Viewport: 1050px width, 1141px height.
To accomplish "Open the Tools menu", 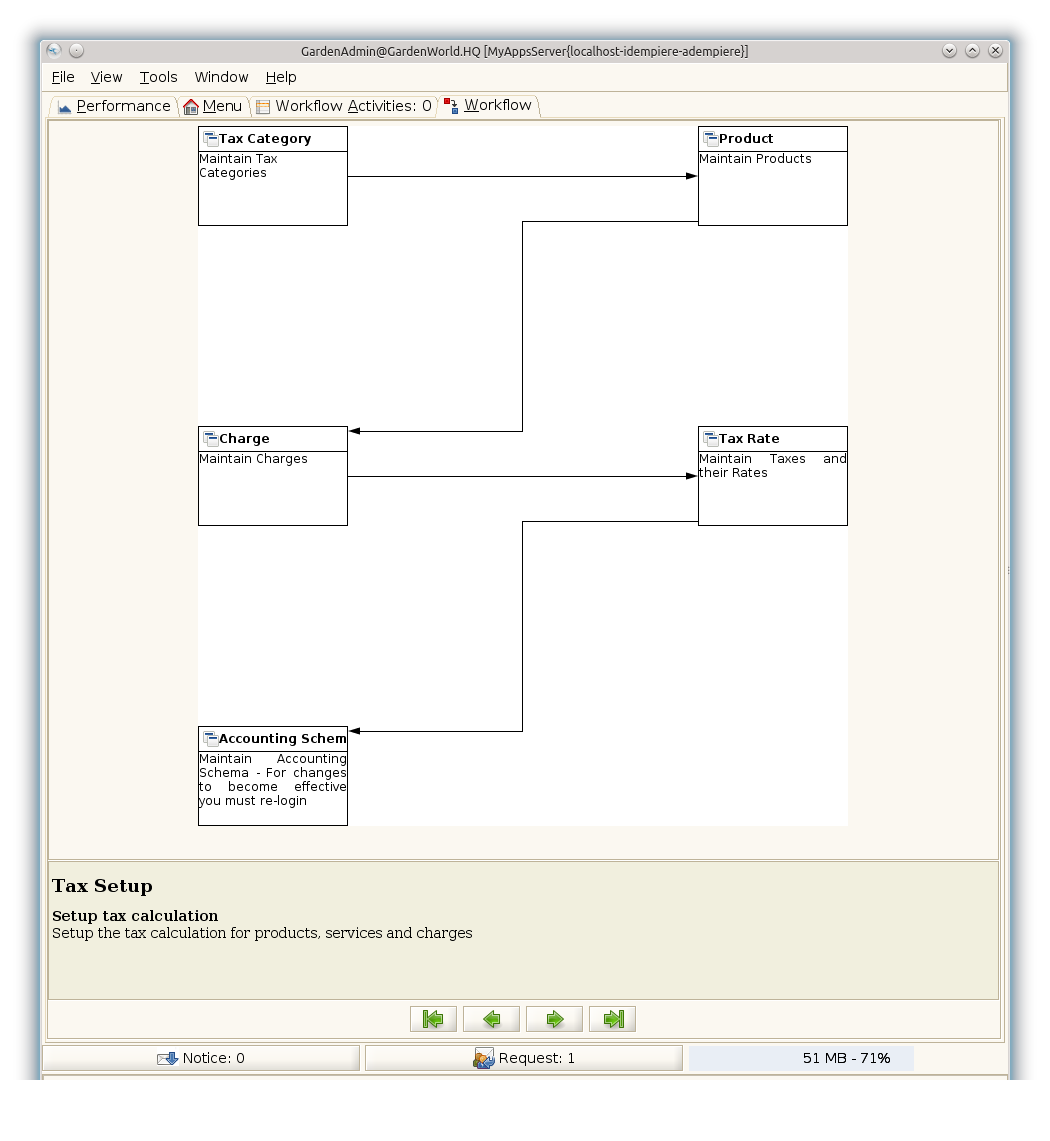I will click(158, 77).
